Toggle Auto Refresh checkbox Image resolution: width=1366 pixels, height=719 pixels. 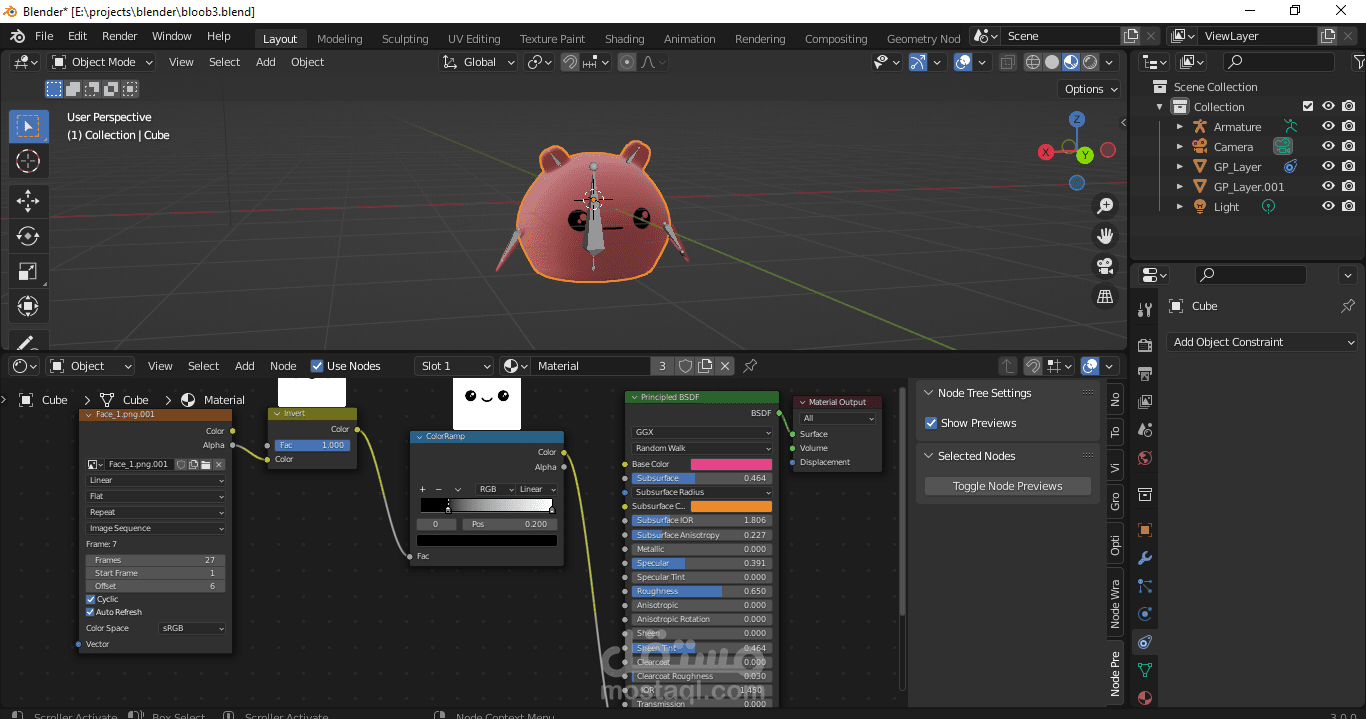coord(91,612)
